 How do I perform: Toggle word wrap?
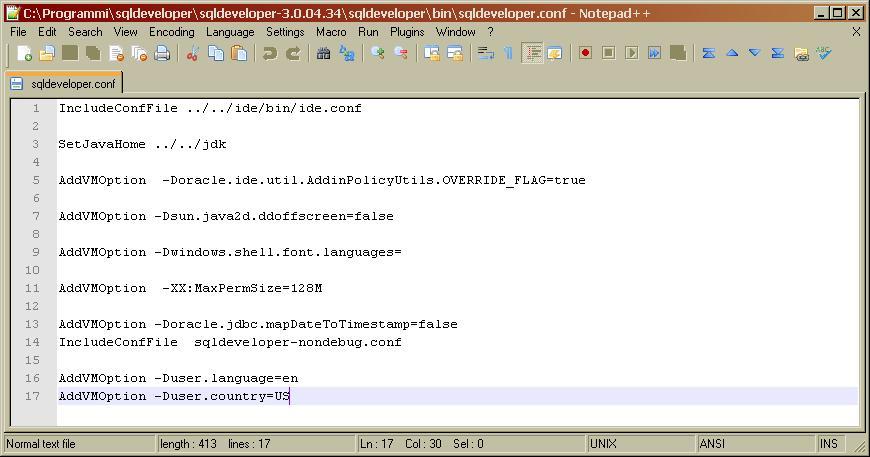485,53
